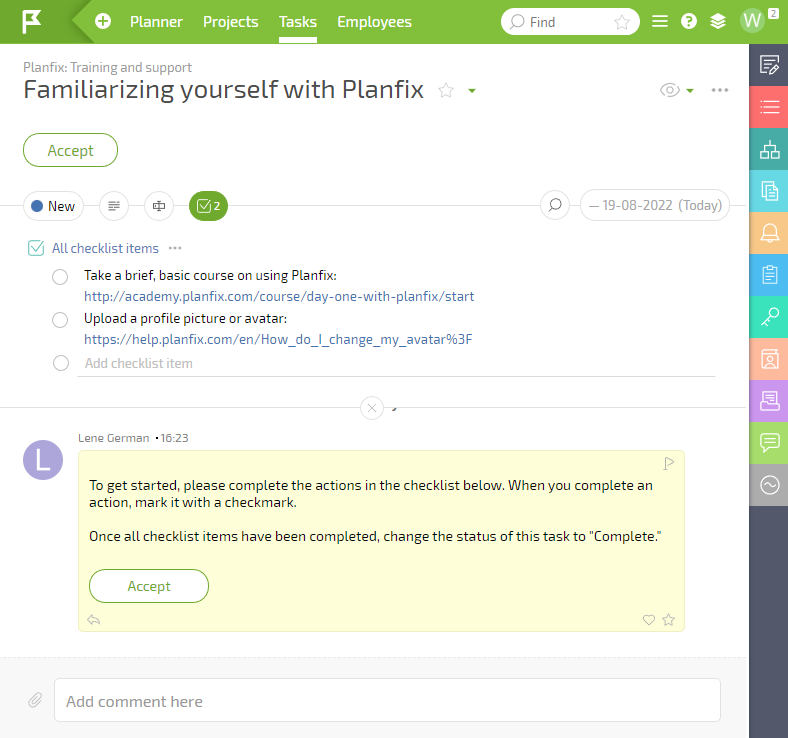Viewport: 788px width, 738px height.
Task: Click the layers stack icon in header
Action: click(718, 22)
